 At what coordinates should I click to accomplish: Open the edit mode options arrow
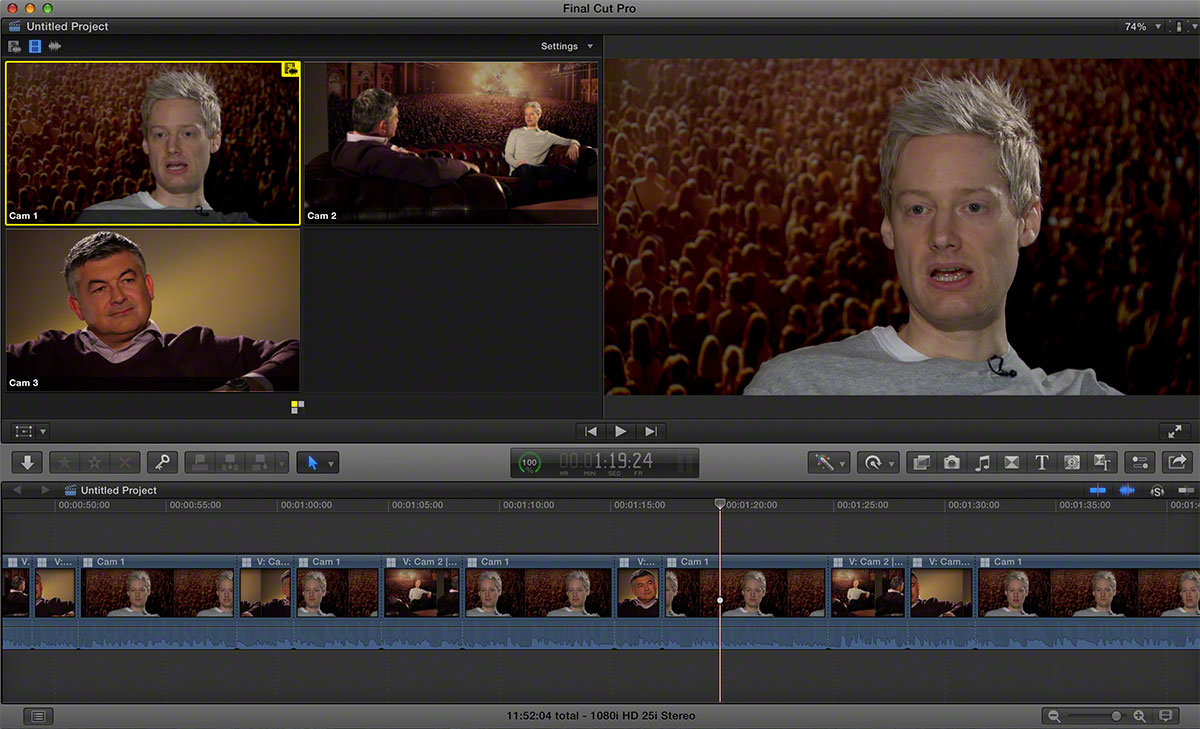pyautogui.click(x=282, y=462)
